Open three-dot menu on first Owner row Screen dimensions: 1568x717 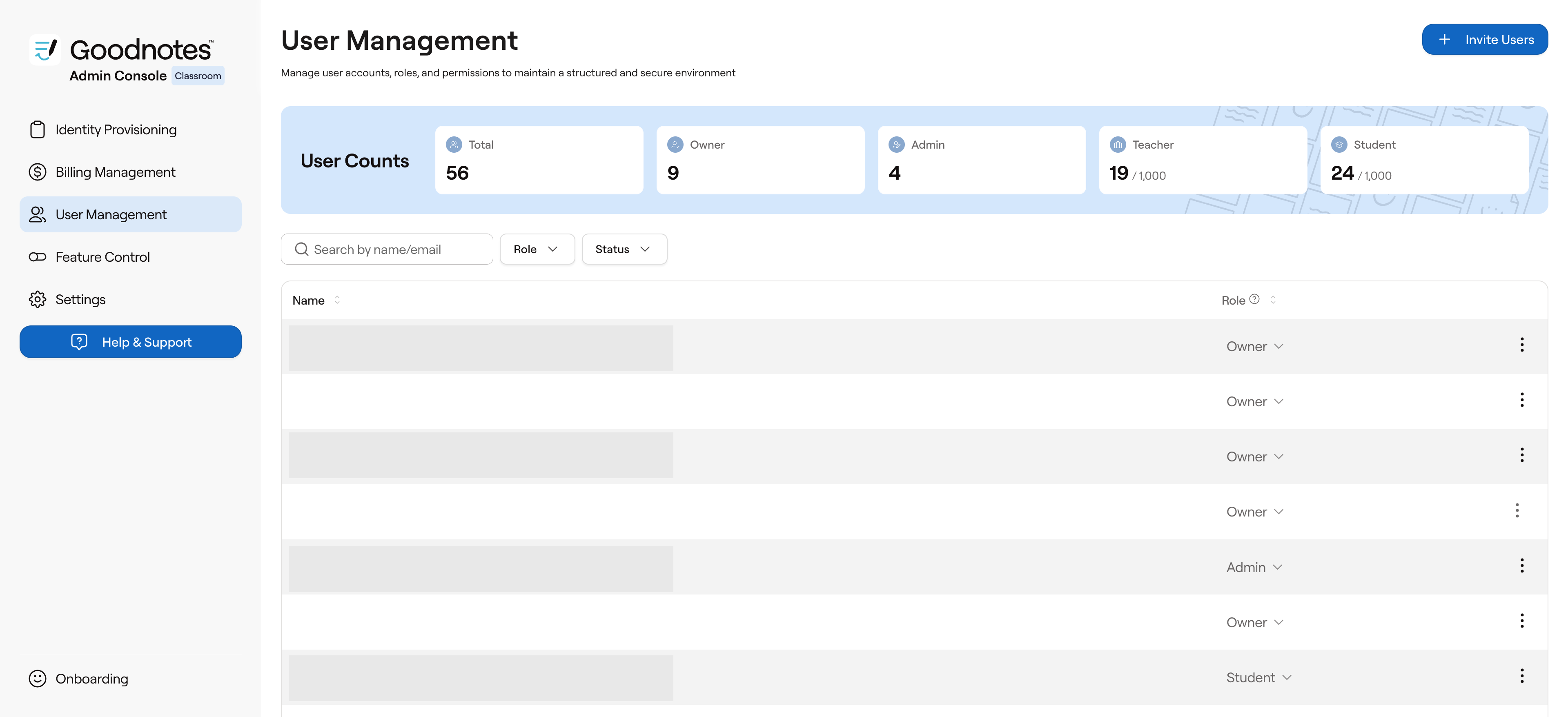click(1522, 345)
